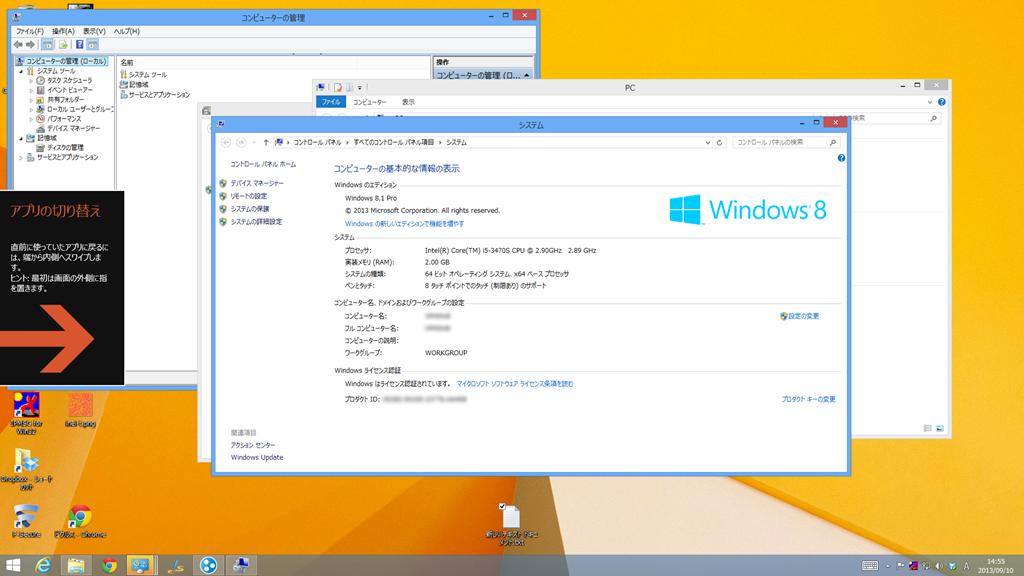Show hidden system tray icons
1024x576 pixels.
(888, 566)
